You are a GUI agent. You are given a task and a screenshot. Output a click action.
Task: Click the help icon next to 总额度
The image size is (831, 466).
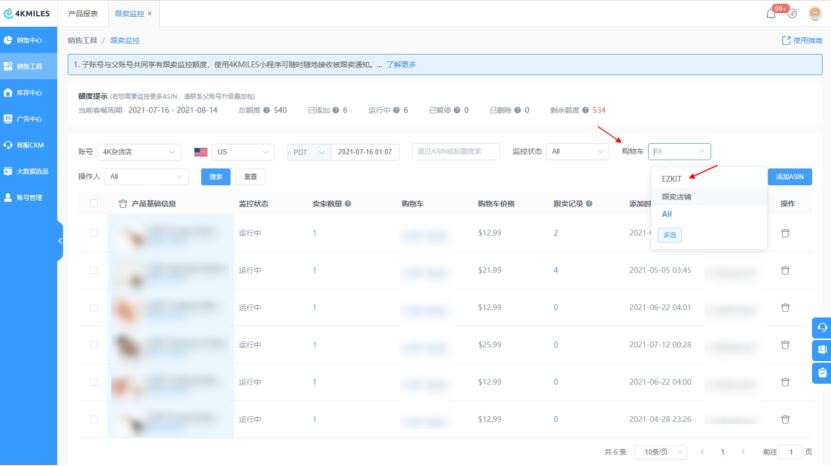click(267, 110)
